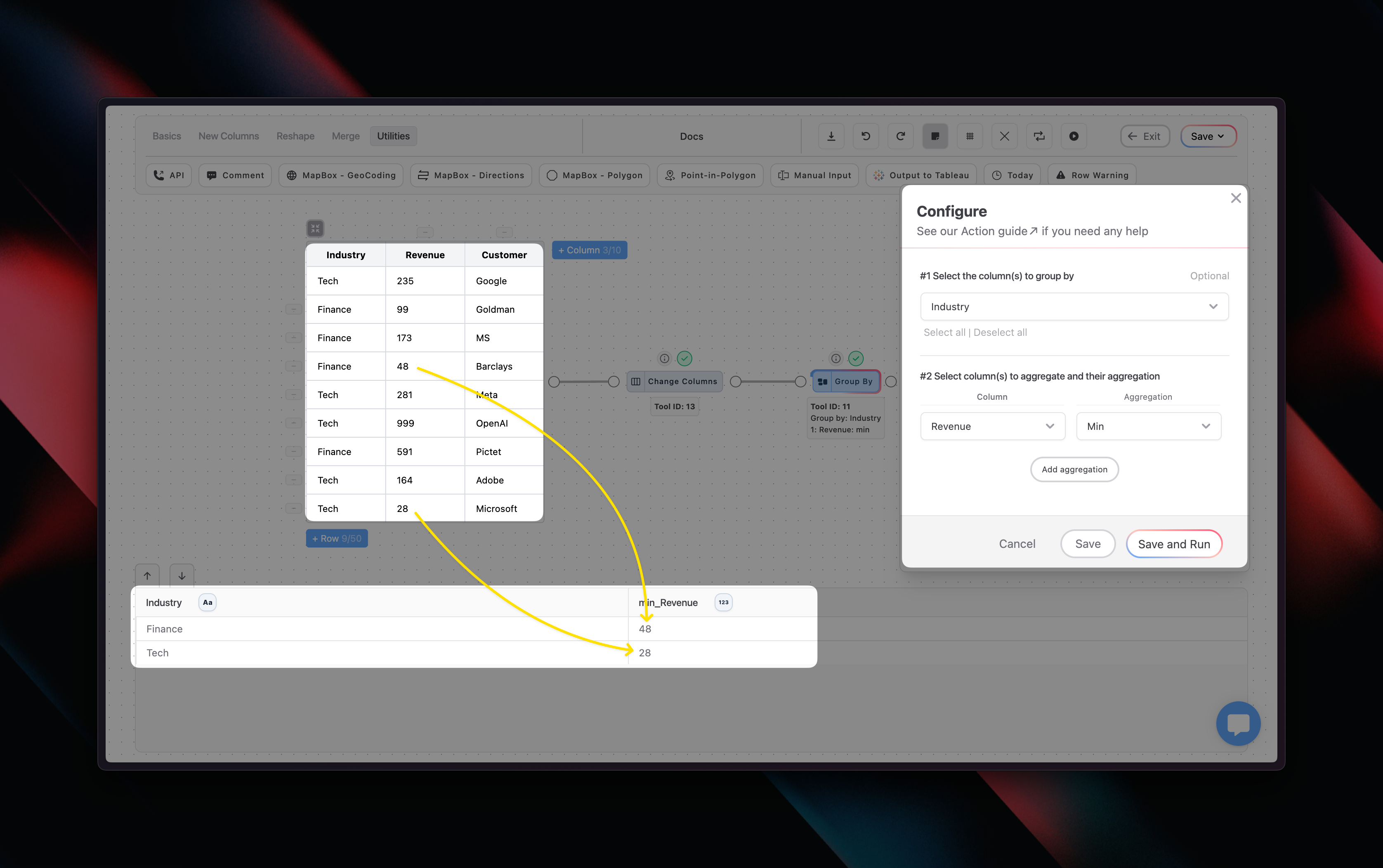Open the Basics tab
1383x868 pixels.
[x=167, y=136]
